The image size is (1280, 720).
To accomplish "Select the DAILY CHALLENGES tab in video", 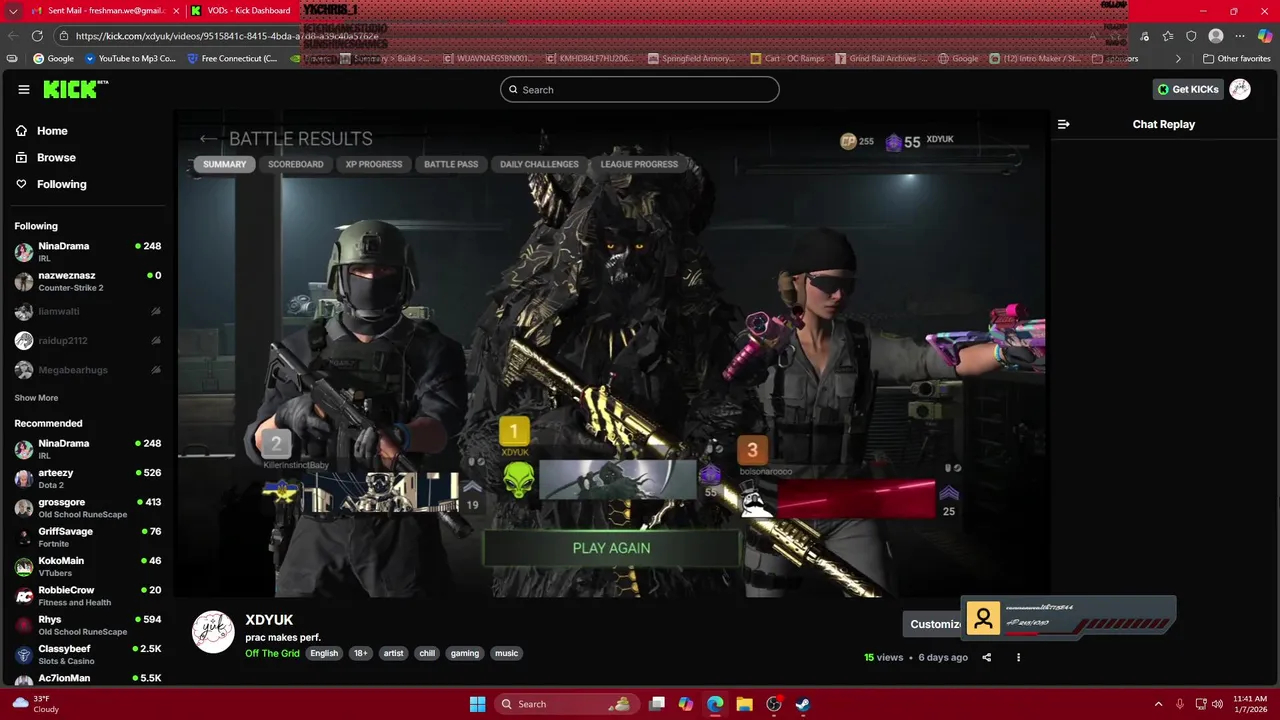I will tap(539, 165).
